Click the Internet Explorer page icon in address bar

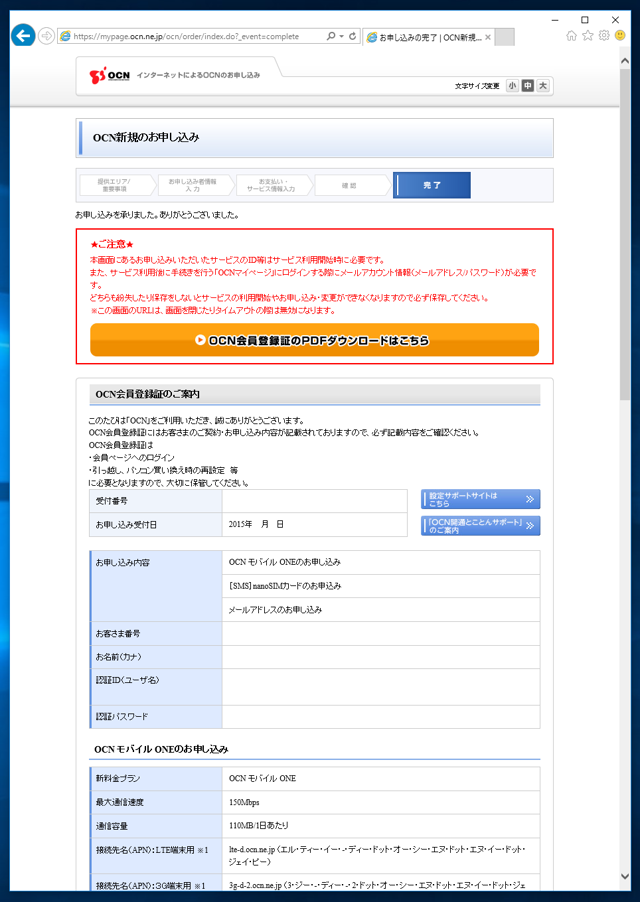click(x=65, y=36)
